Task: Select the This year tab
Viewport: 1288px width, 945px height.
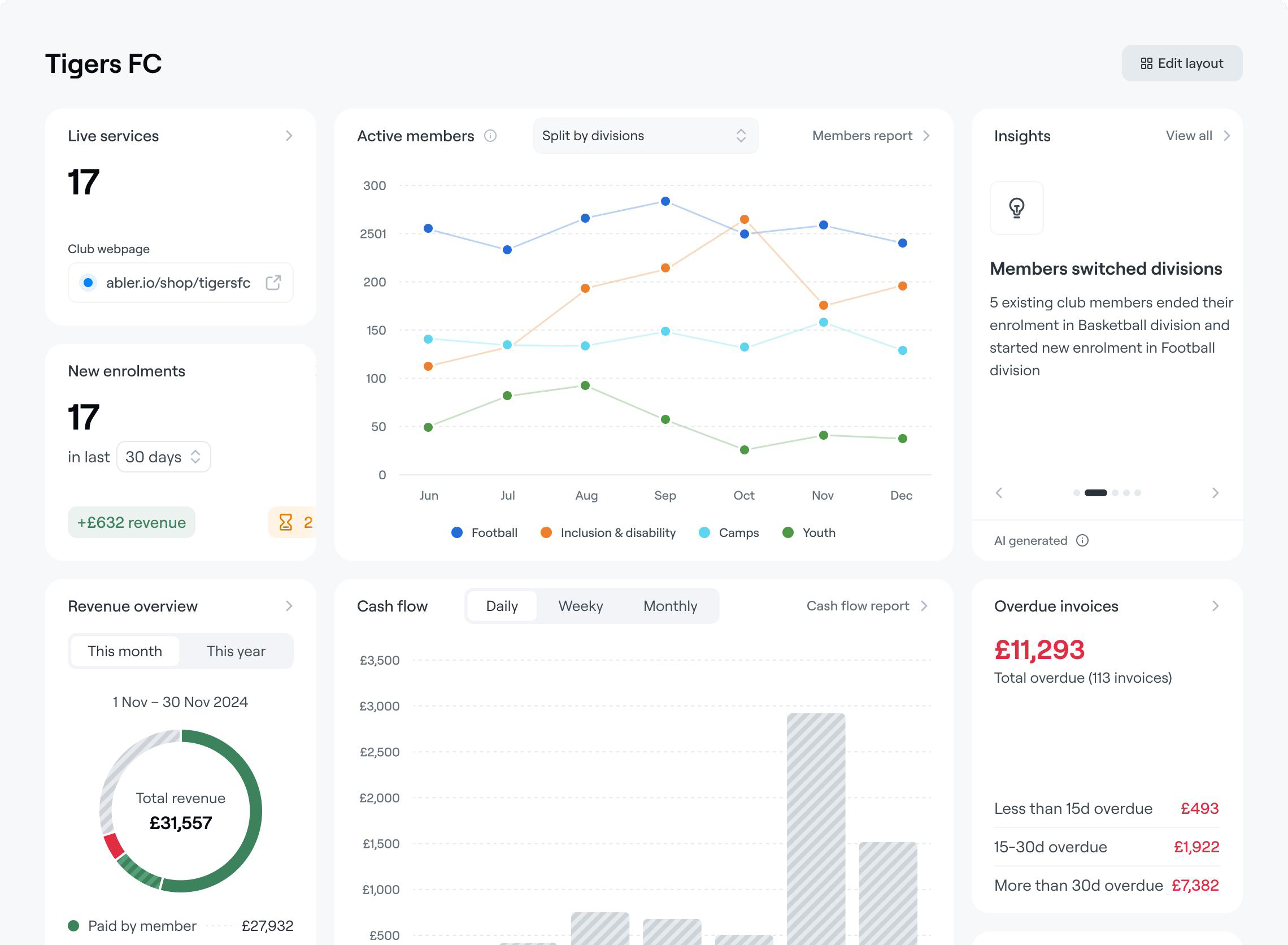Action: coord(236,652)
